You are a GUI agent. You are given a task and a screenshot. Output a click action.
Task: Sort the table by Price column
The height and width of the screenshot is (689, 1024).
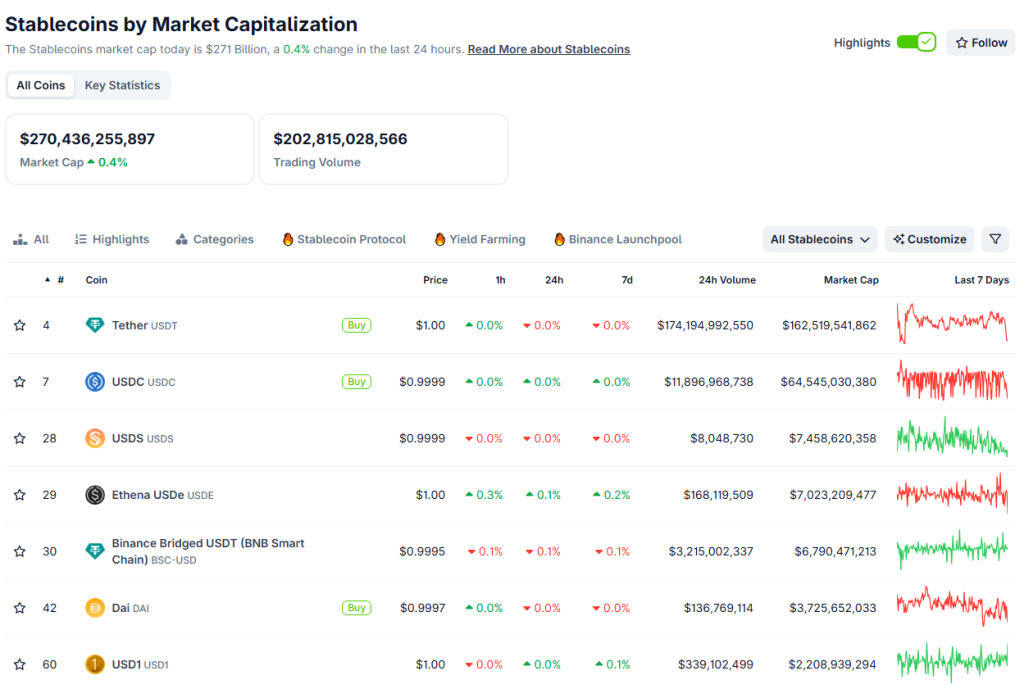point(435,280)
